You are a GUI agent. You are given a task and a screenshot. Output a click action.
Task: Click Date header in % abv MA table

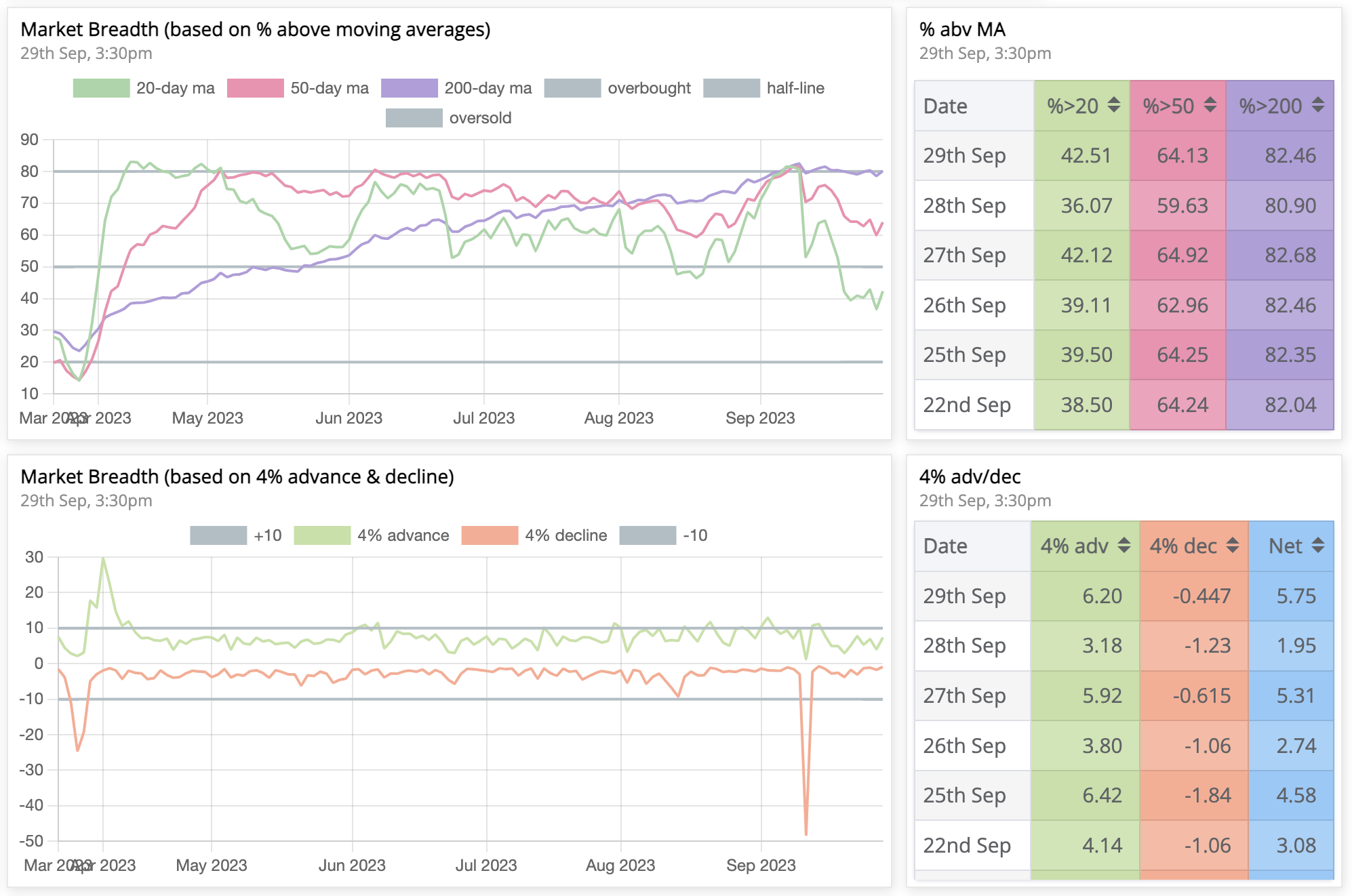click(x=945, y=106)
